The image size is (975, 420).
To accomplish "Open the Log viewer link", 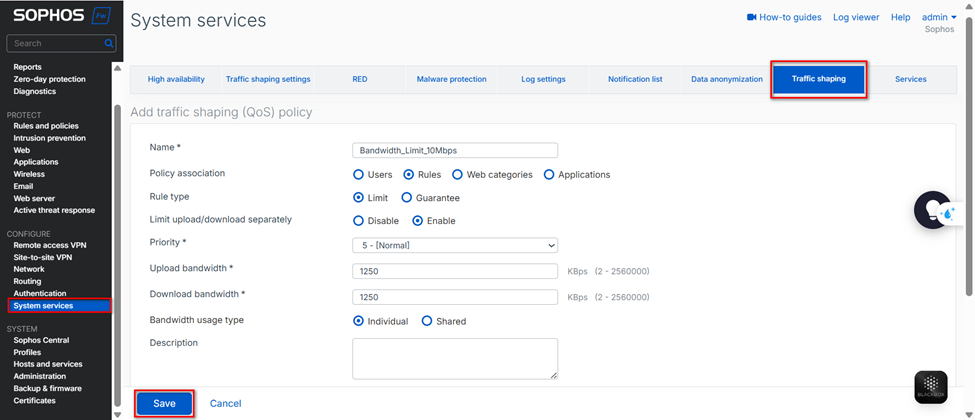I will pyautogui.click(x=856, y=17).
